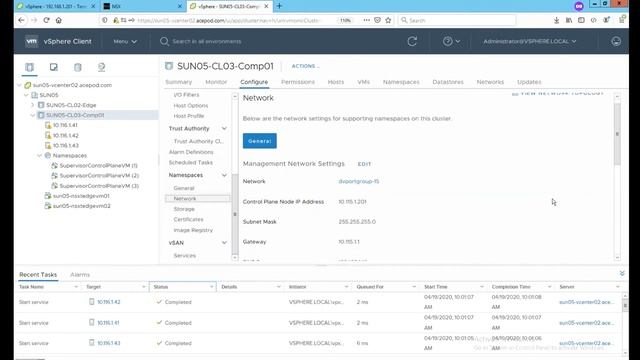The height and width of the screenshot is (360, 640).
Task: Open browser page actions ellipsis
Action: coord(367,20)
